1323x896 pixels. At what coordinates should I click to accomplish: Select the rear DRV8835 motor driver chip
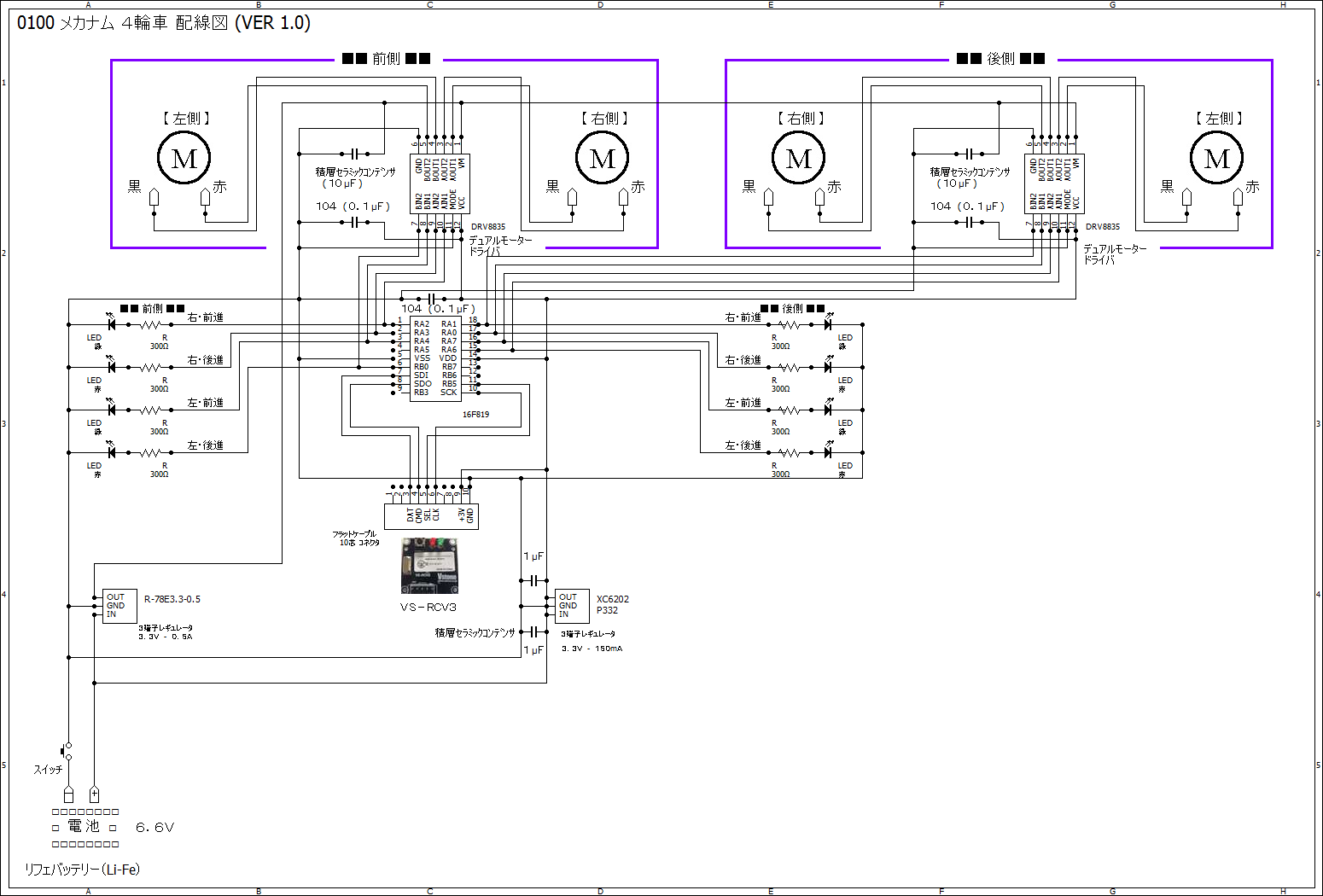(x=1054, y=183)
